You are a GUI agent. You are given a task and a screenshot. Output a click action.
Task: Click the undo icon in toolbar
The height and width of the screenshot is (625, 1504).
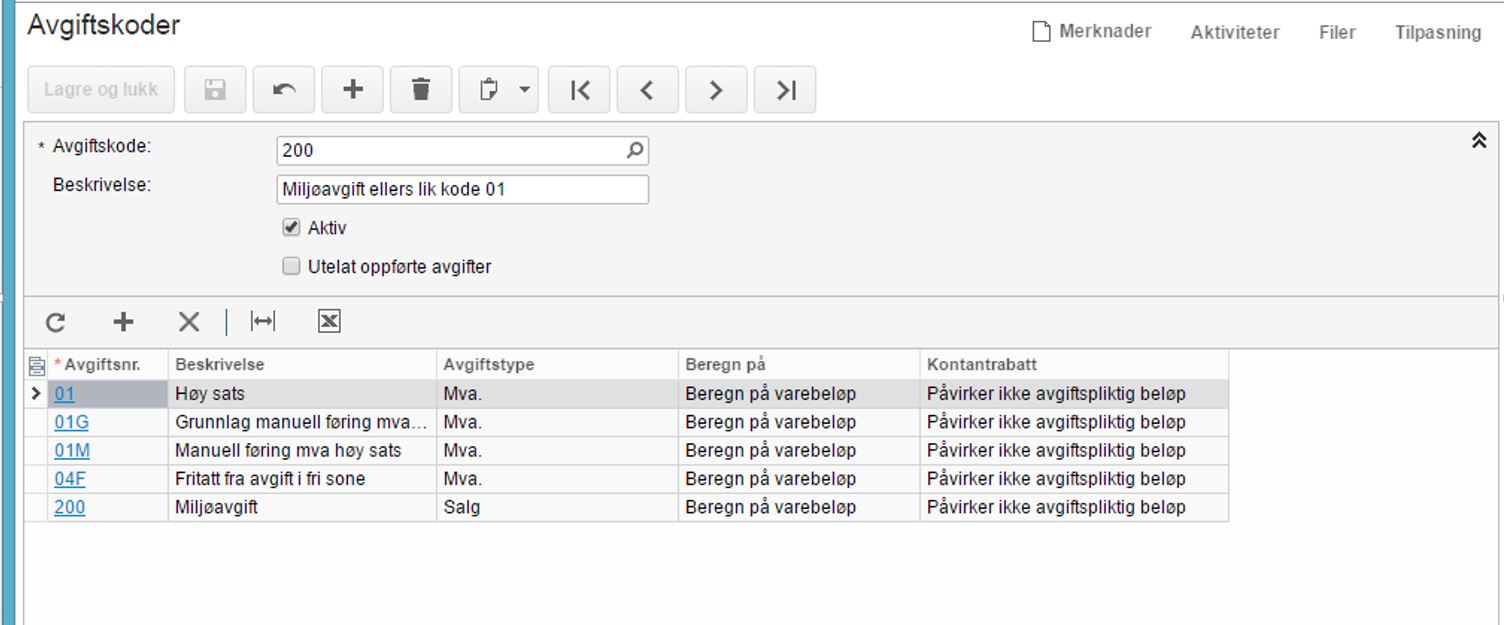point(284,90)
